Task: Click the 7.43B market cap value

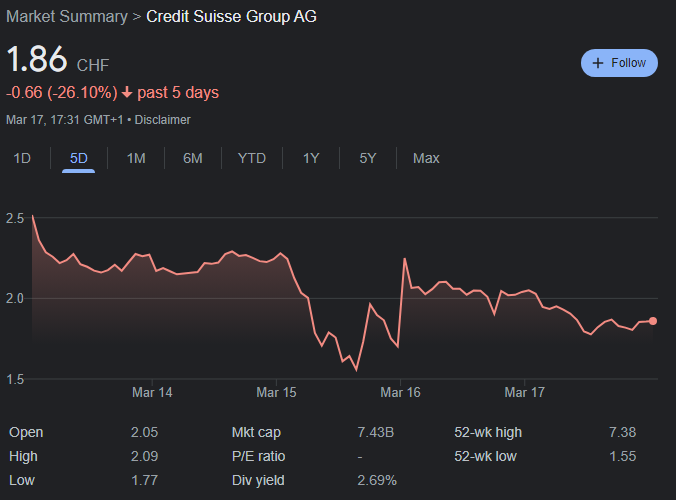Action: click(x=376, y=432)
